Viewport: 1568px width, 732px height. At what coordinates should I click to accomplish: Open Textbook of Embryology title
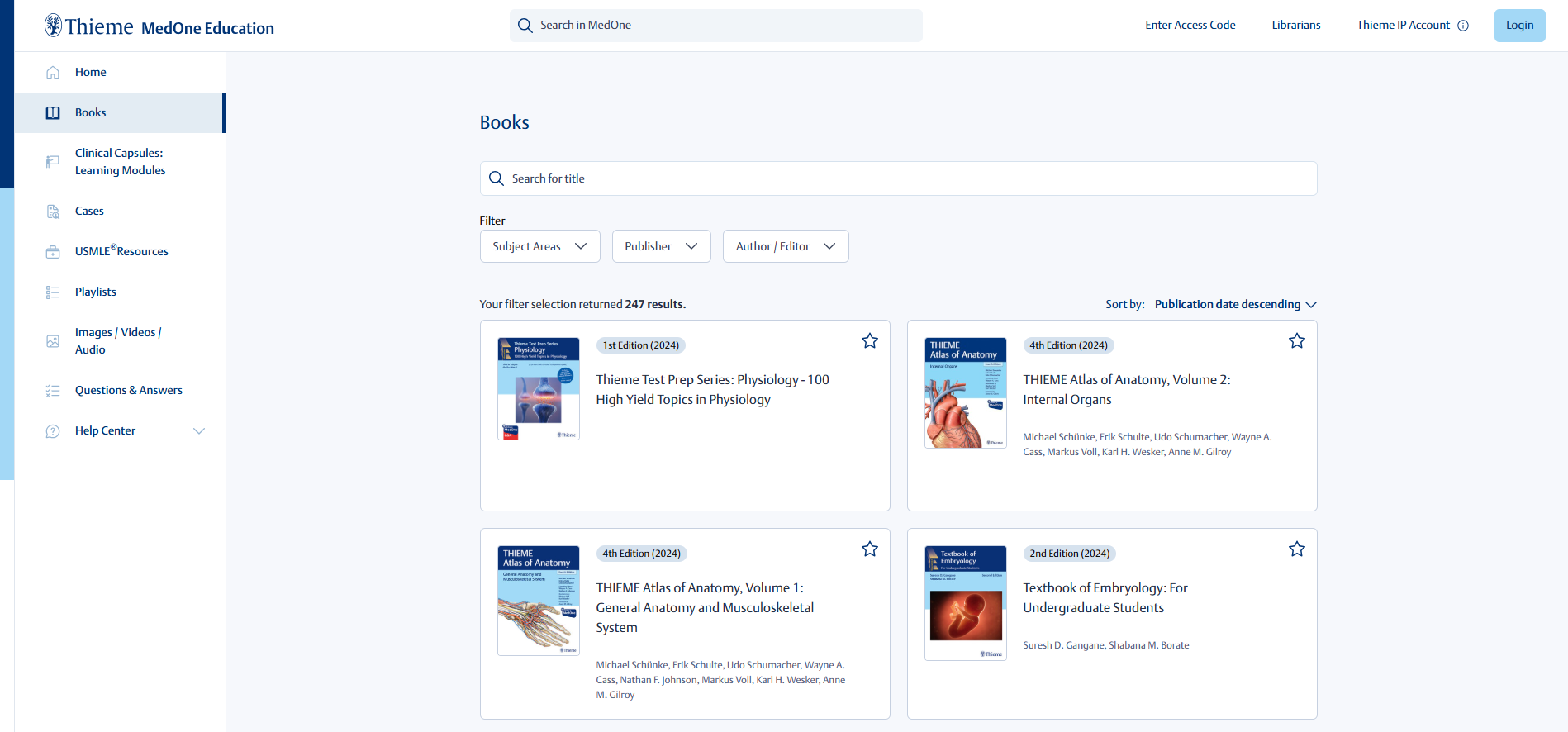pos(1105,598)
